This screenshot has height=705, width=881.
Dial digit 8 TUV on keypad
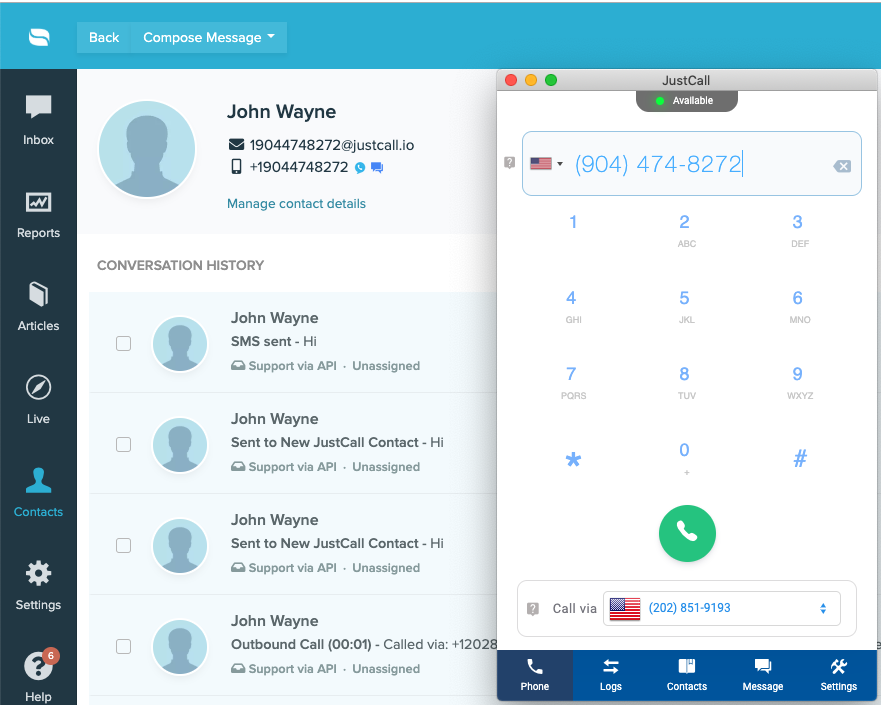pos(685,383)
